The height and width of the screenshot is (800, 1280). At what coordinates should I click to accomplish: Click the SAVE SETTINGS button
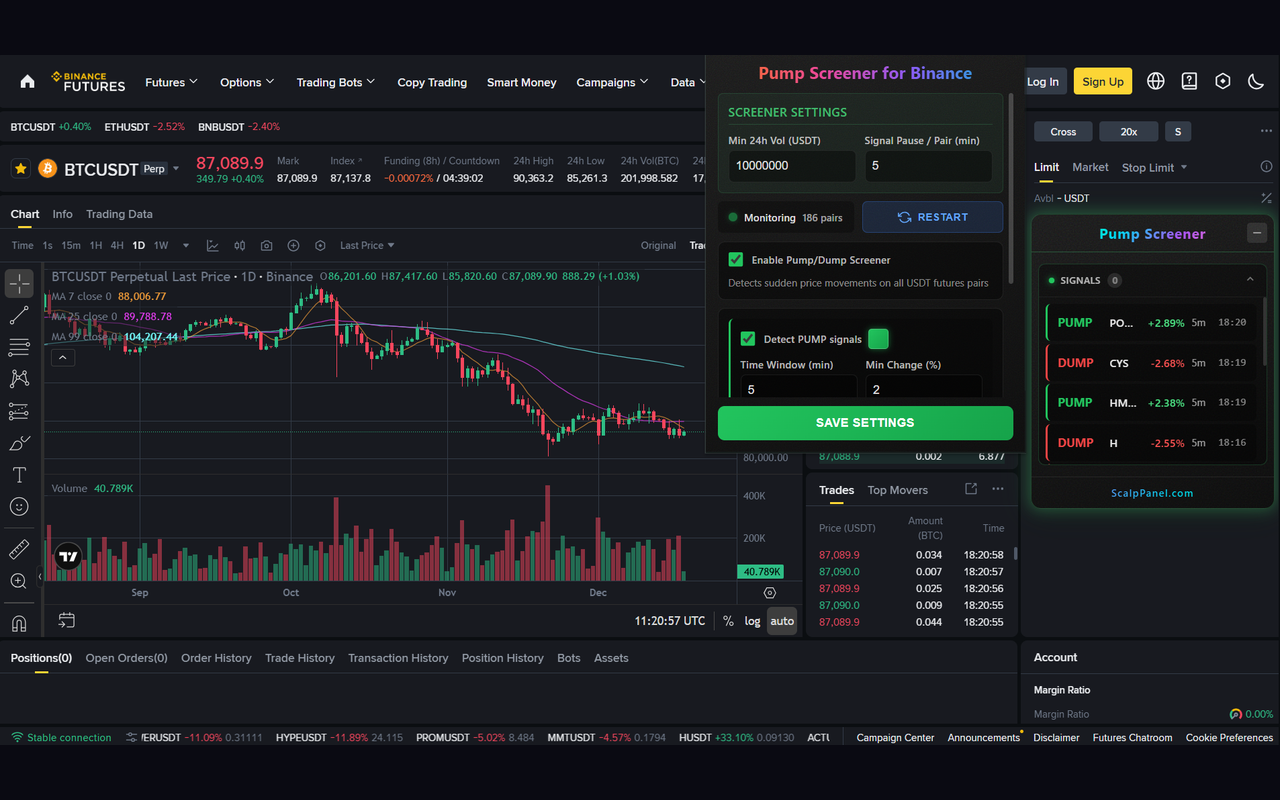tap(865, 423)
